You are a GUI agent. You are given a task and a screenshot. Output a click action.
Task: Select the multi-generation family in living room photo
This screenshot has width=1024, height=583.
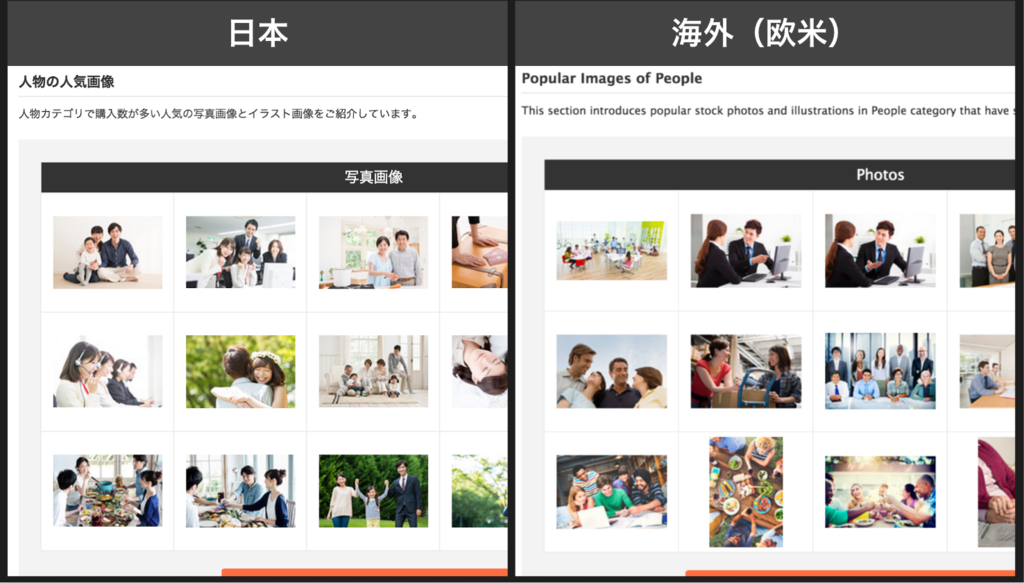374,371
